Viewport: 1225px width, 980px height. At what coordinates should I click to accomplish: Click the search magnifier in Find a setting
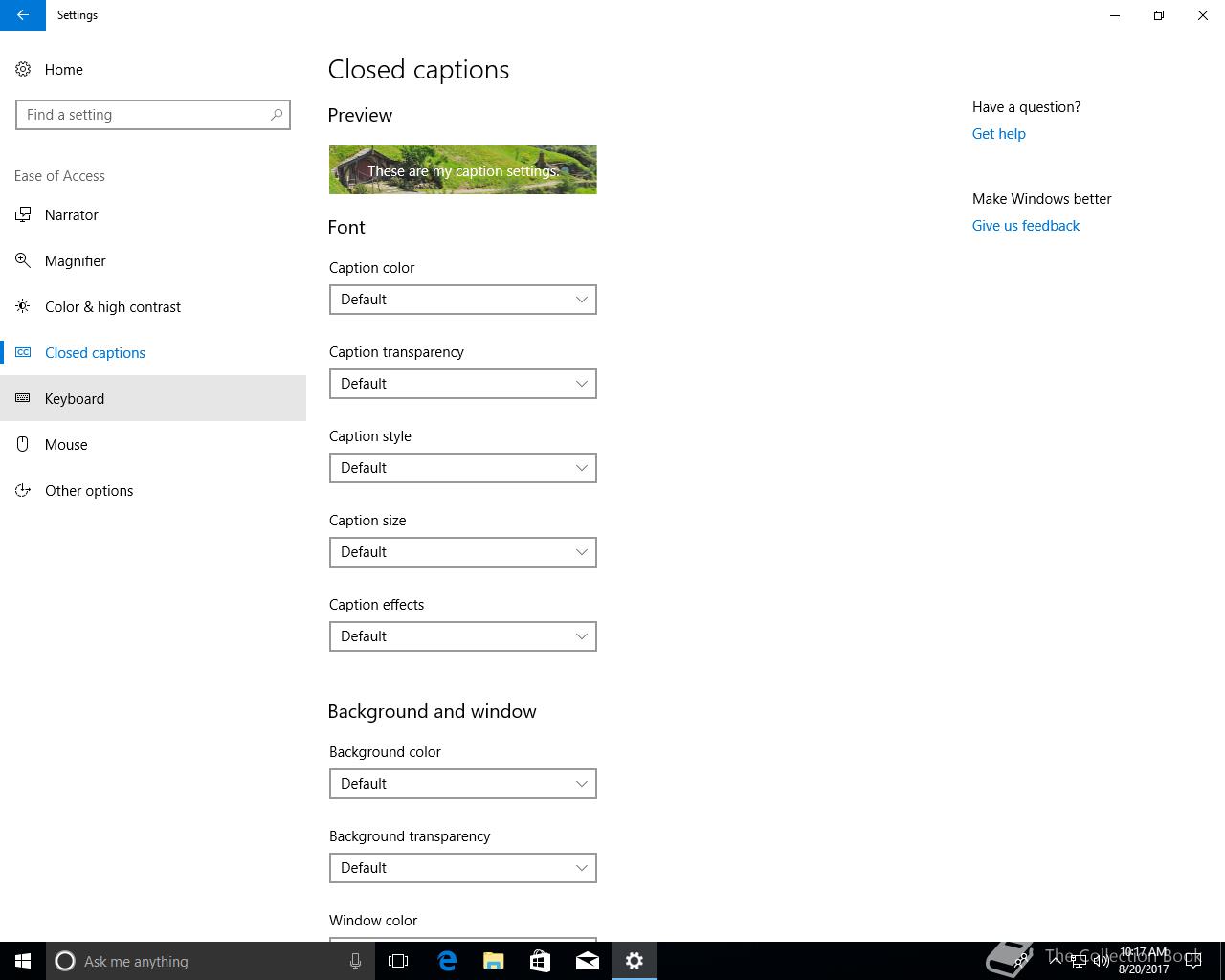tap(277, 115)
